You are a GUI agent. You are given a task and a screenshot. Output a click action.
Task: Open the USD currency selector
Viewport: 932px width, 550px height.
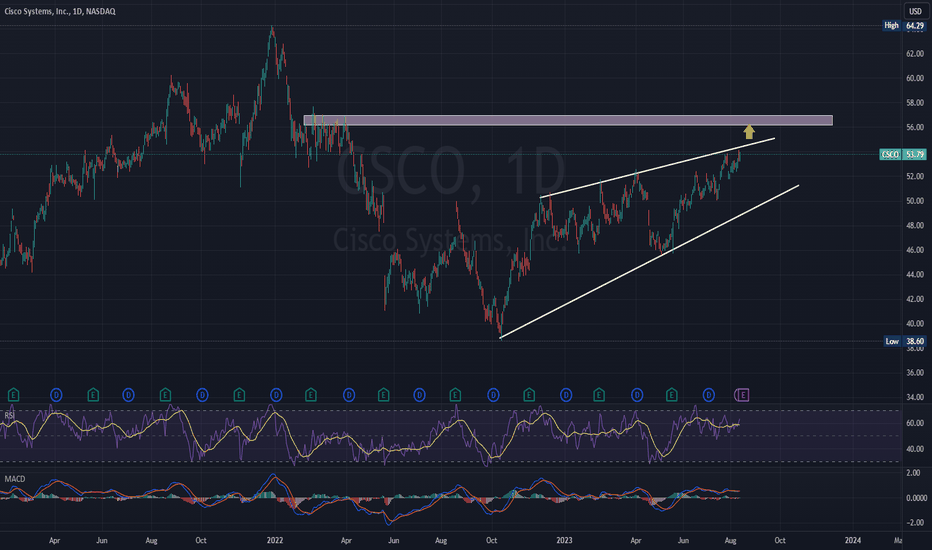(915, 11)
